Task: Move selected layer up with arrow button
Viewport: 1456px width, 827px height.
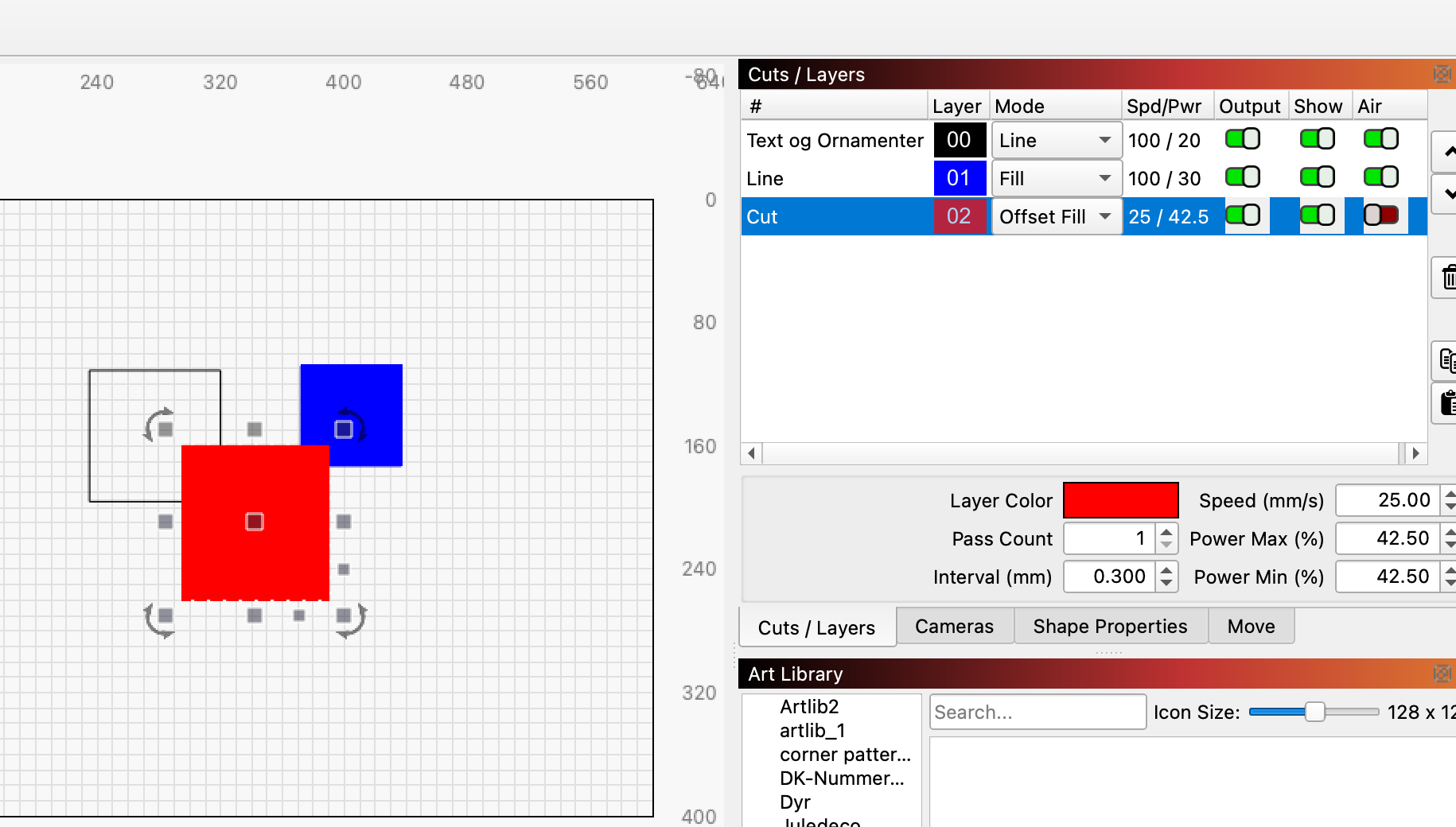Action: click(x=1447, y=152)
